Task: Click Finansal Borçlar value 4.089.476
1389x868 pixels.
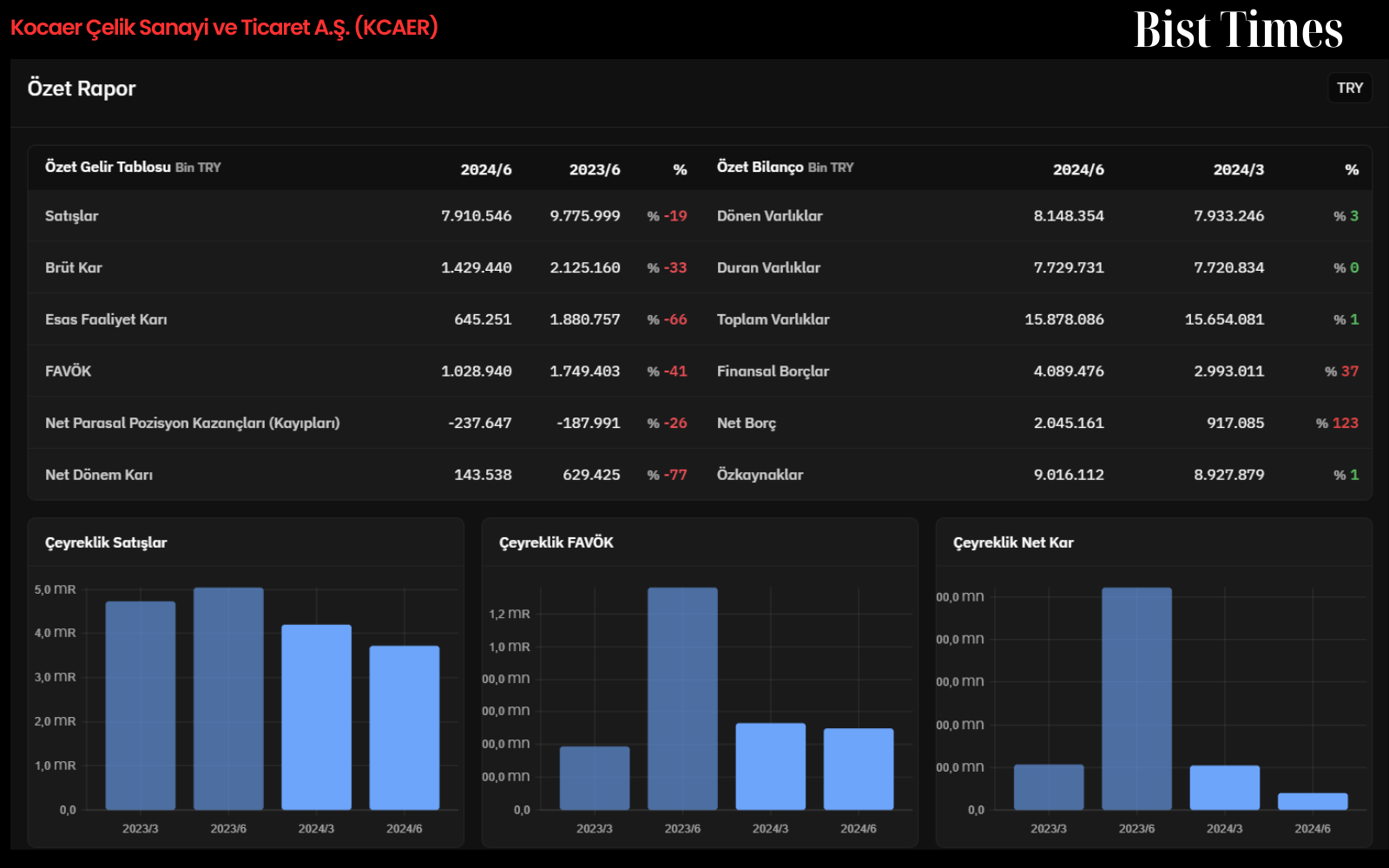Action: [x=1069, y=372]
